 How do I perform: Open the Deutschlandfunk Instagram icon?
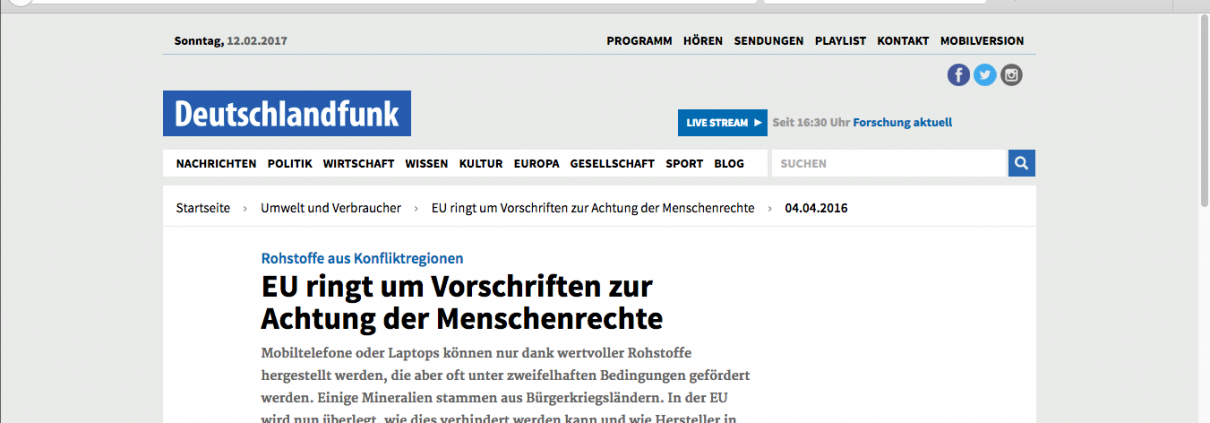click(x=1011, y=75)
